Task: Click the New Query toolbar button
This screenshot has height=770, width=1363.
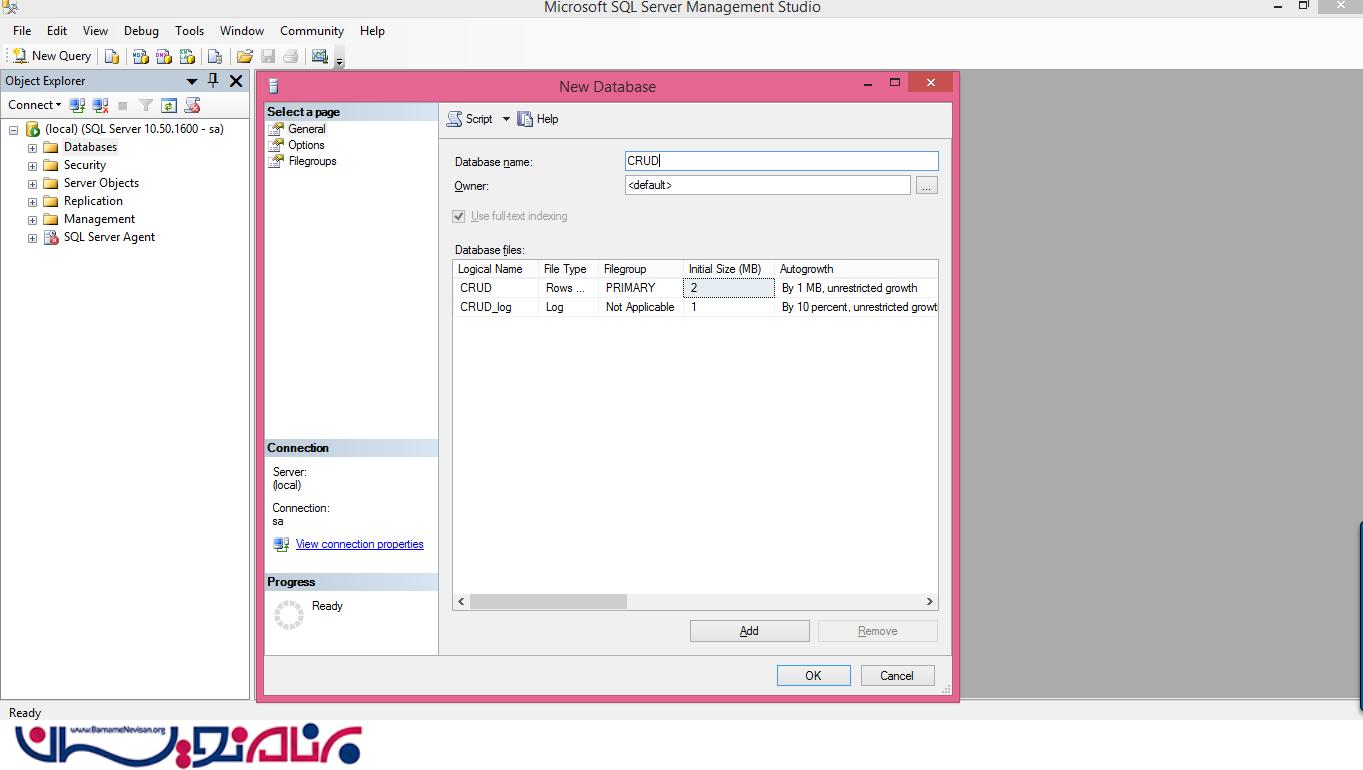Action: pyautogui.click(x=51, y=56)
